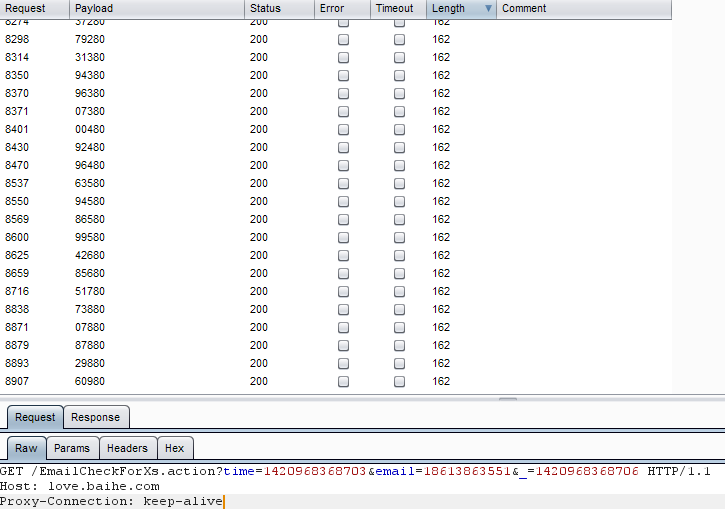Click the email parameter value 18613863551
The image size is (725, 511).
(x=467, y=472)
